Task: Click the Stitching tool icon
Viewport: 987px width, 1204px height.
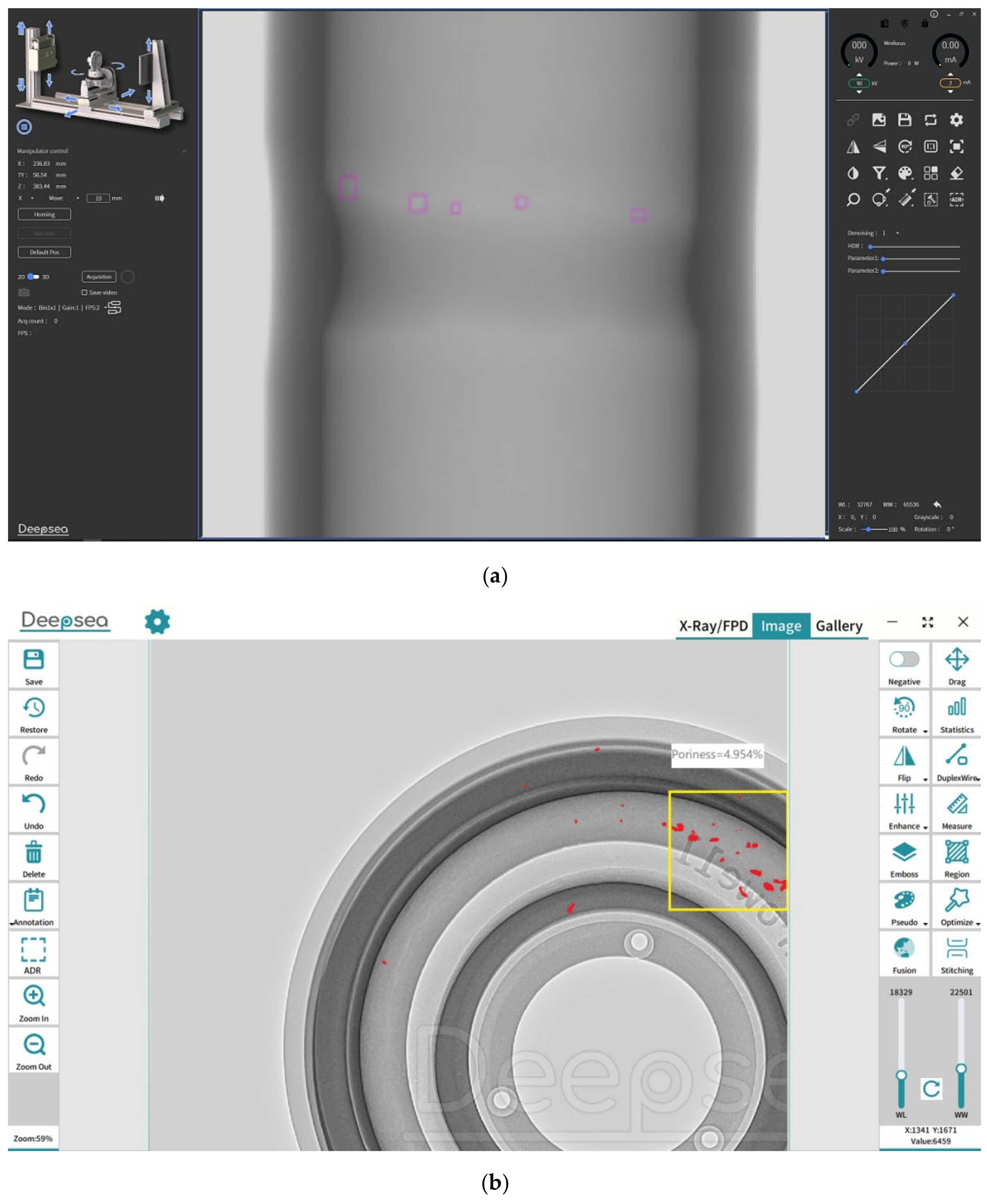Action: click(956, 948)
